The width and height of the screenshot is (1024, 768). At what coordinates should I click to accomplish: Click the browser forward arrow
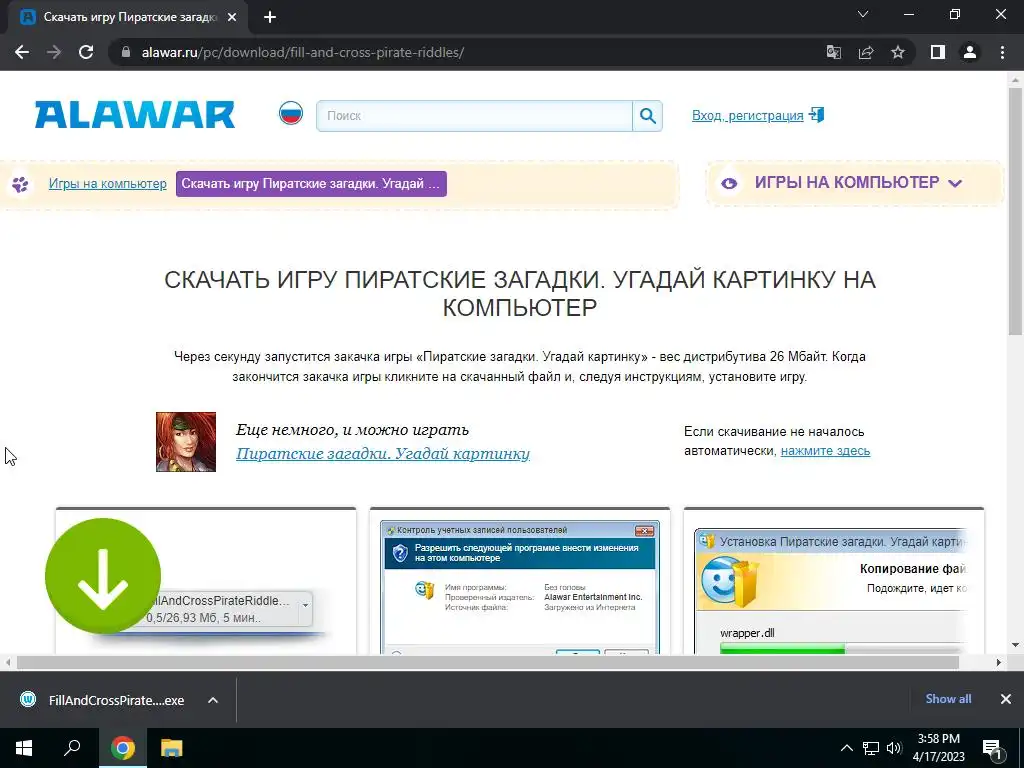tap(54, 52)
